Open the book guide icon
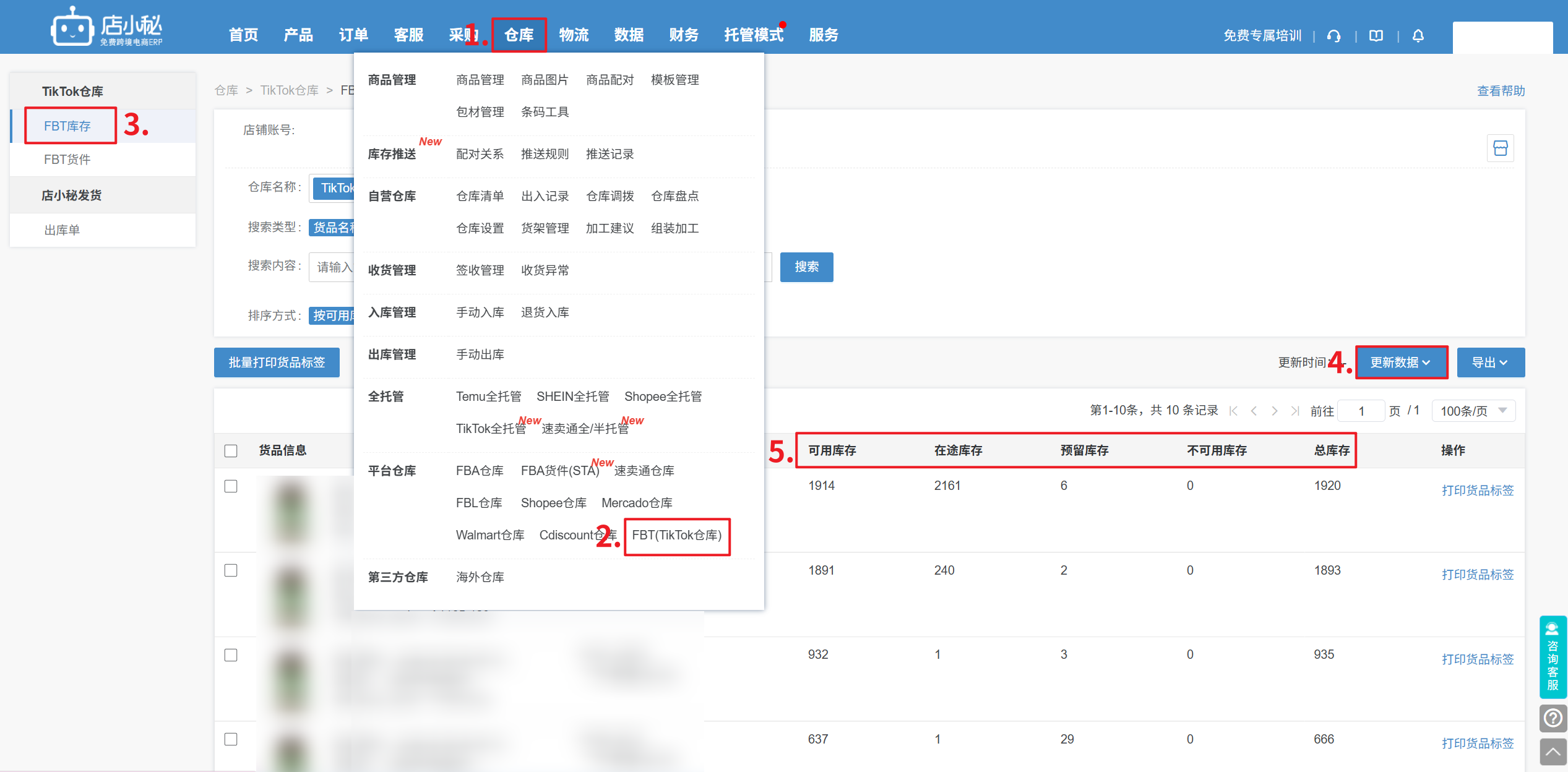Image resolution: width=1568 pixels, height=772 pixels. pyautogui.click(x=1376, y=36)
